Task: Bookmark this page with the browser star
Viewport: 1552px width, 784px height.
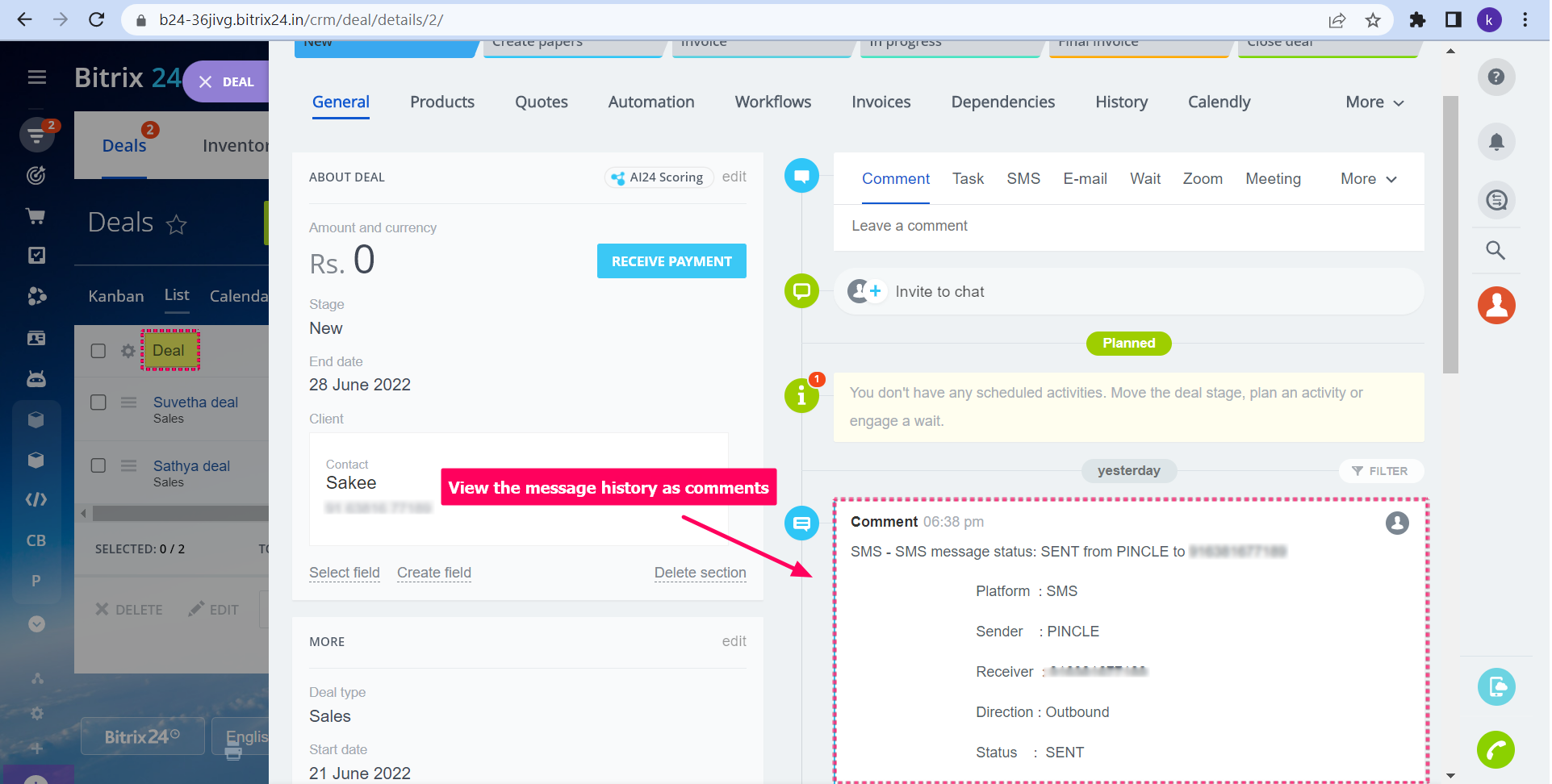Action: pos(1373,20)
